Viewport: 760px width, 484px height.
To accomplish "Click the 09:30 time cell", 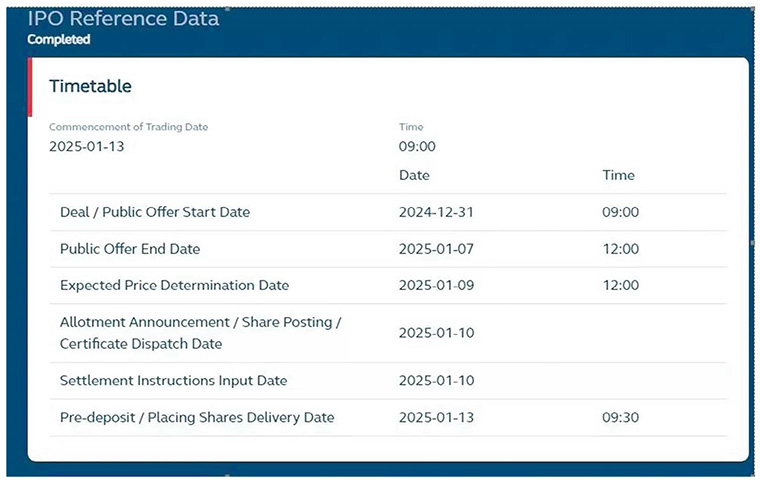I will [x=621, y=417].
